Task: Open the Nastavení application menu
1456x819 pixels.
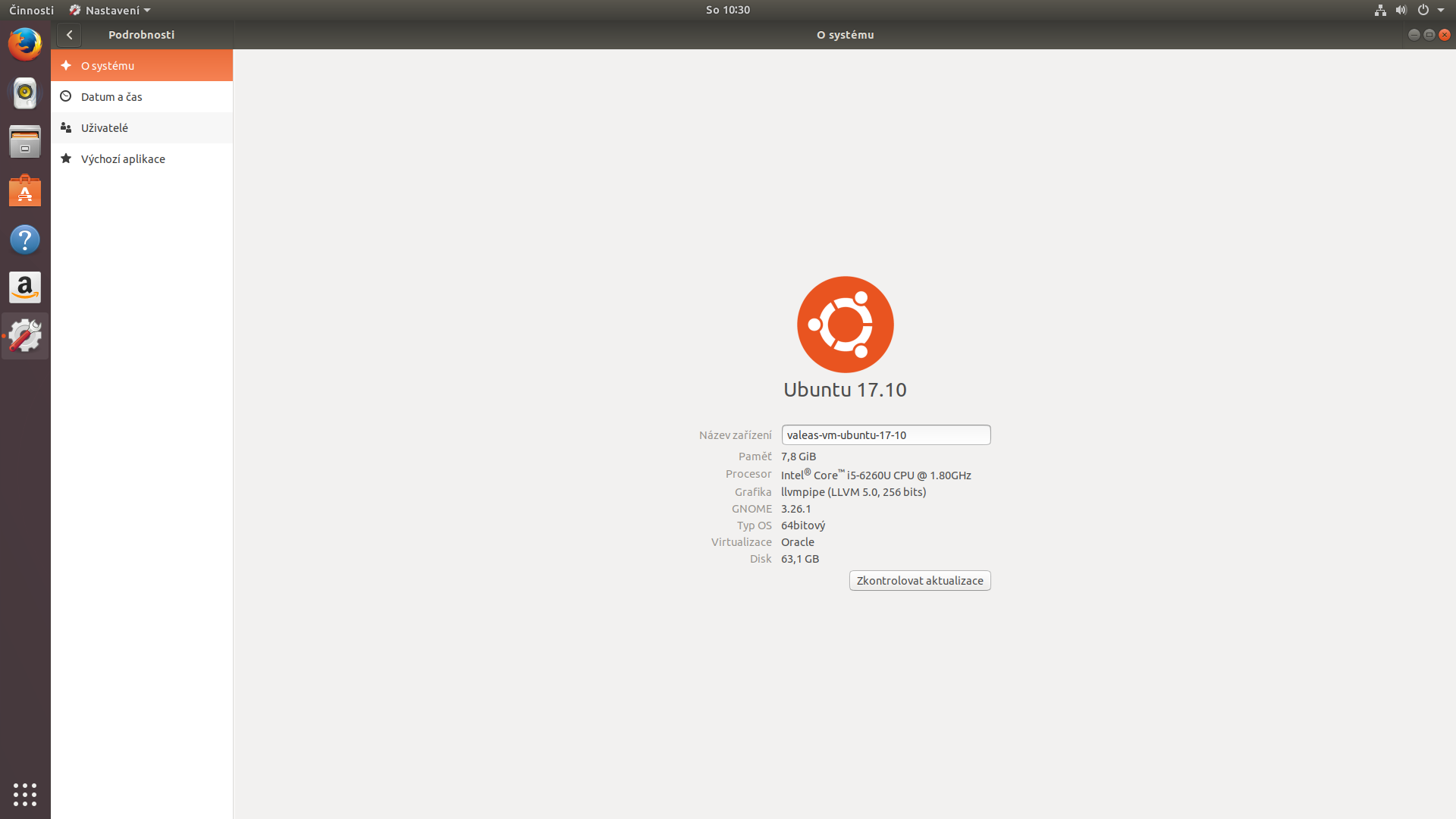Action: click(x=110, y=10)
